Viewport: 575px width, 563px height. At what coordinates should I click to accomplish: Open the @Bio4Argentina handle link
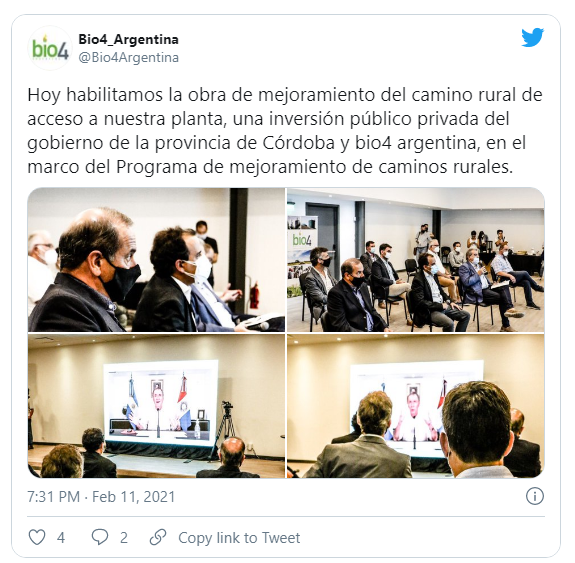point(129,58)
